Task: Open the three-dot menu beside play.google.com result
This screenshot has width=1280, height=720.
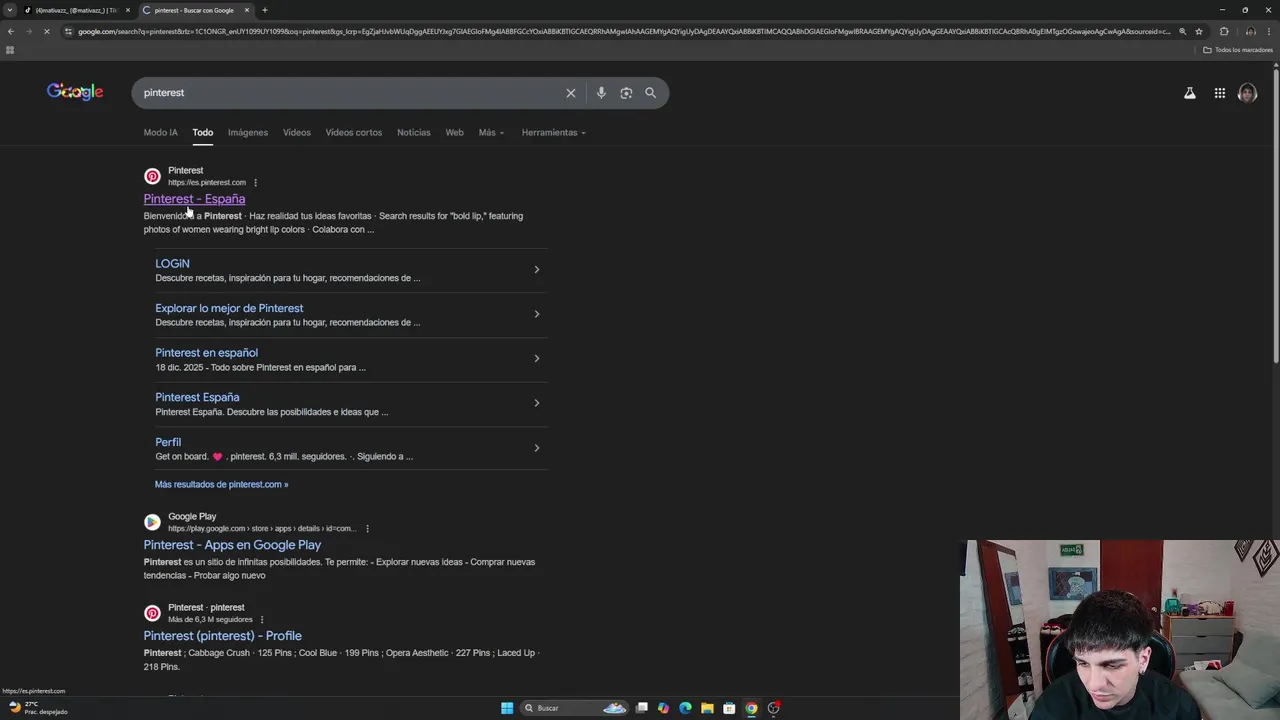Action: 367,529
